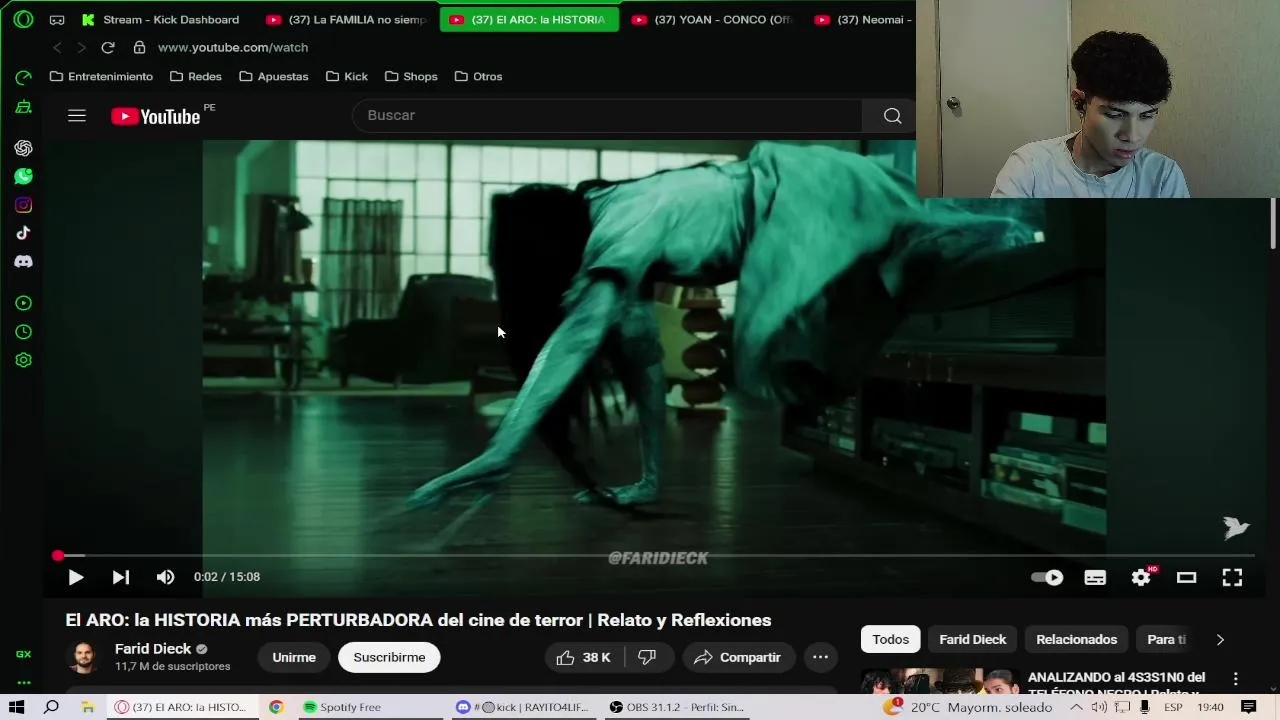This screenshot has width=1280, height=720.
Task: Click the video progress bar scrubber
Action: pyautogui.click(x=58, y=556)
